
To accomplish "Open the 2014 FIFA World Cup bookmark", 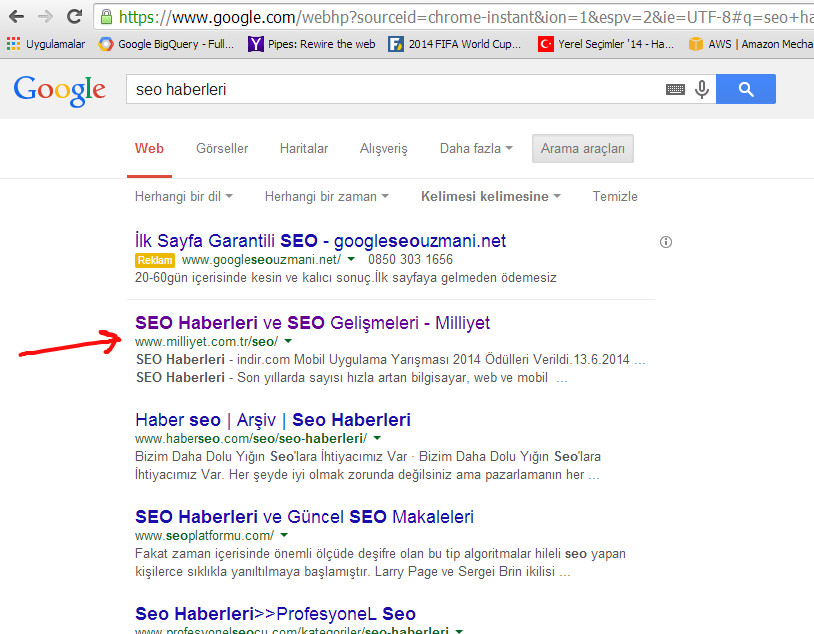I will [x=455, y=44].
